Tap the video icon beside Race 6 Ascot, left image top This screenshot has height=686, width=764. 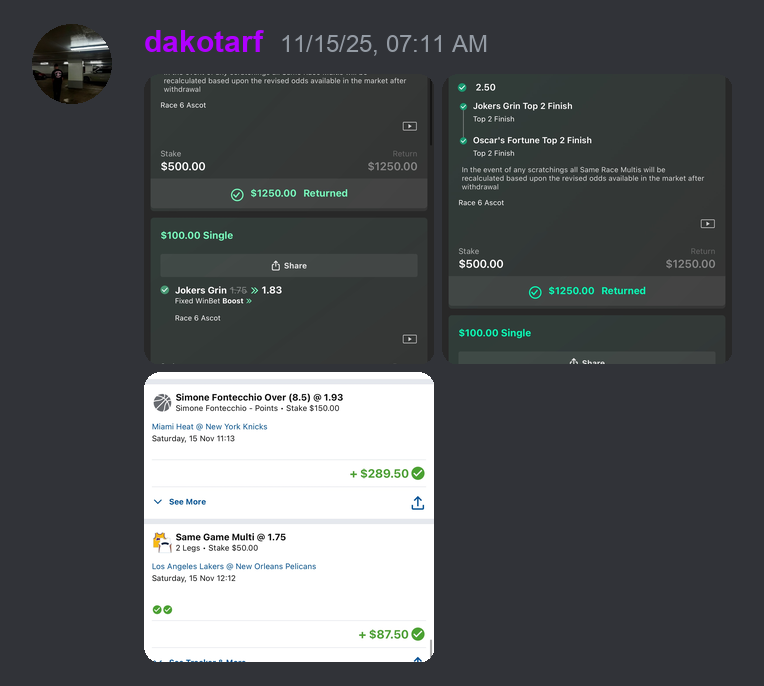pos(409,126)
